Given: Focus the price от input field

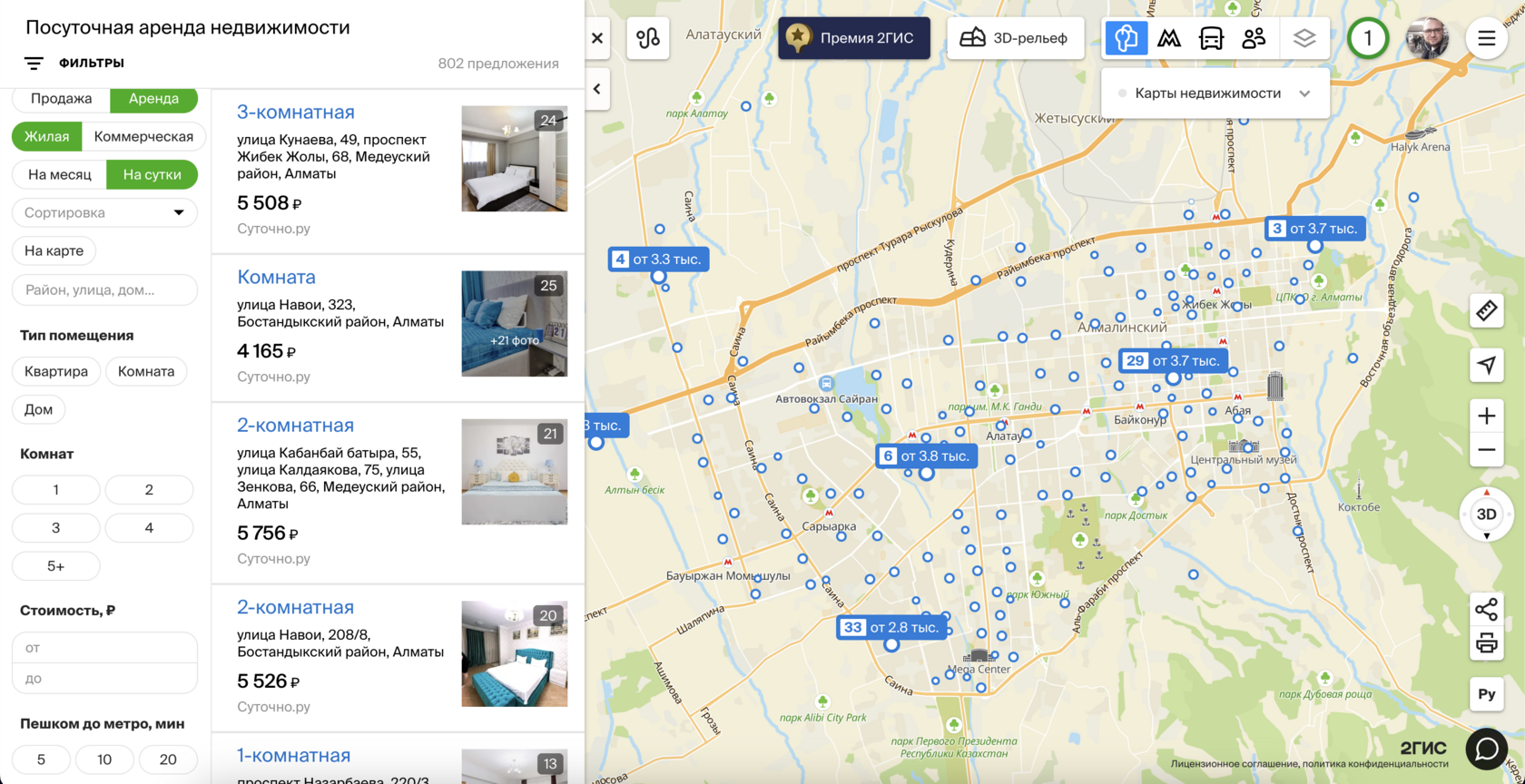Looking at the screenshot, I should pos(104,648).
